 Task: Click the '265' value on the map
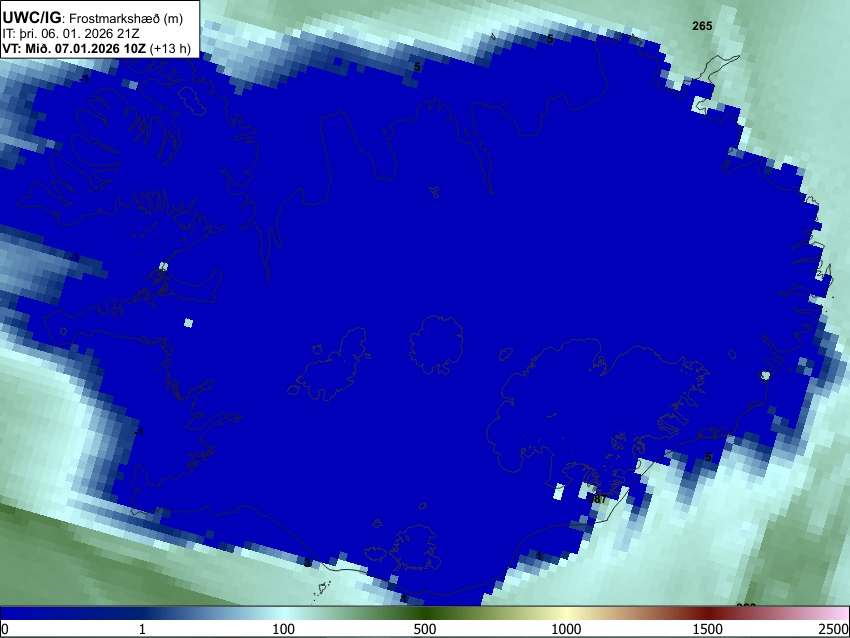702,25
